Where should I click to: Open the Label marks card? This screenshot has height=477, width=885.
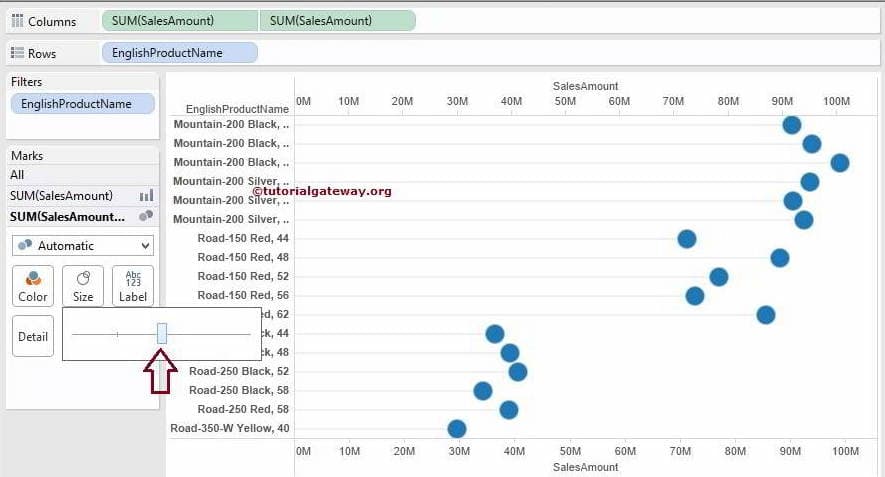point(133,286)
